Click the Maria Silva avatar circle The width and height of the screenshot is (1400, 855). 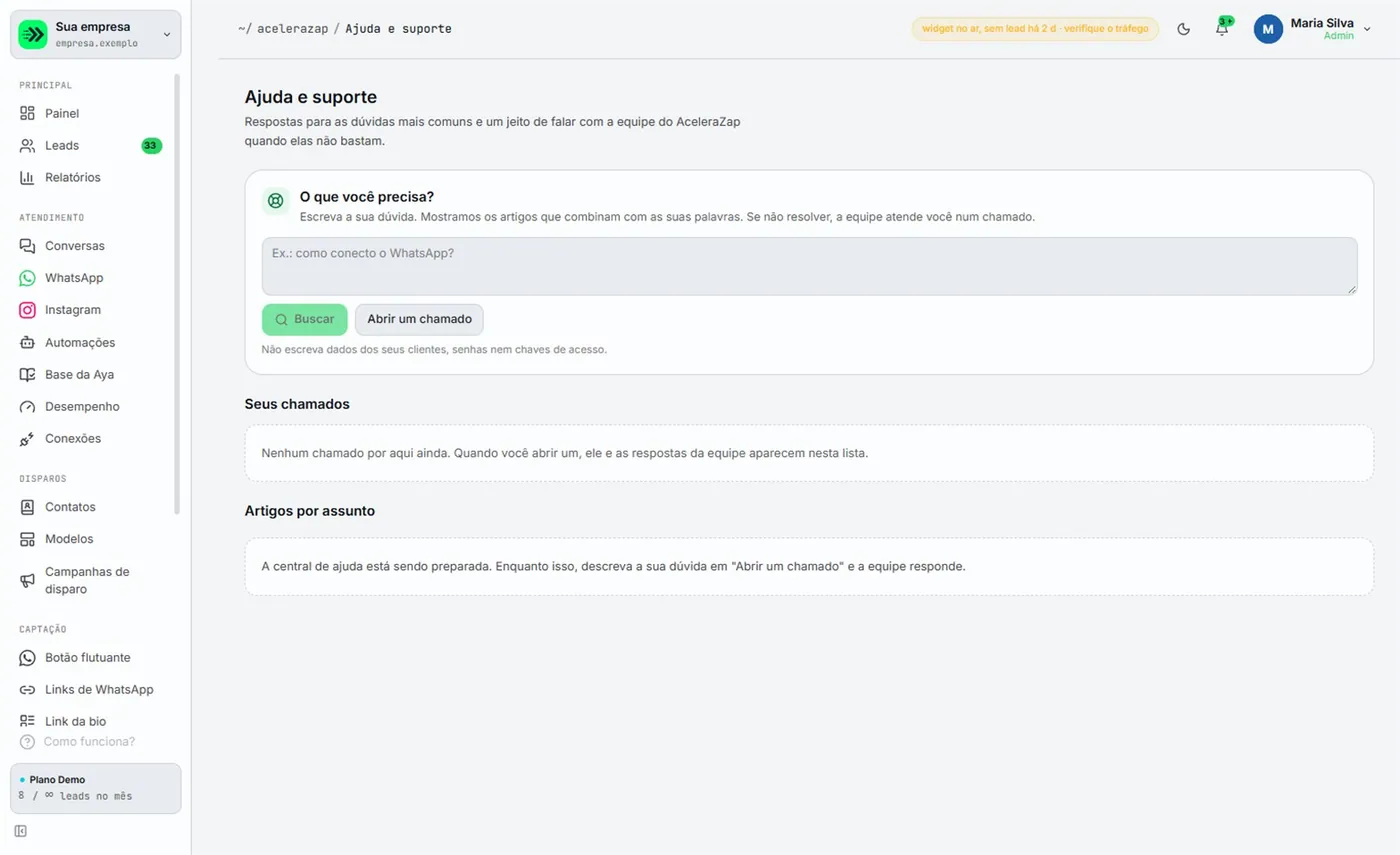click(x=1268, y=29)
